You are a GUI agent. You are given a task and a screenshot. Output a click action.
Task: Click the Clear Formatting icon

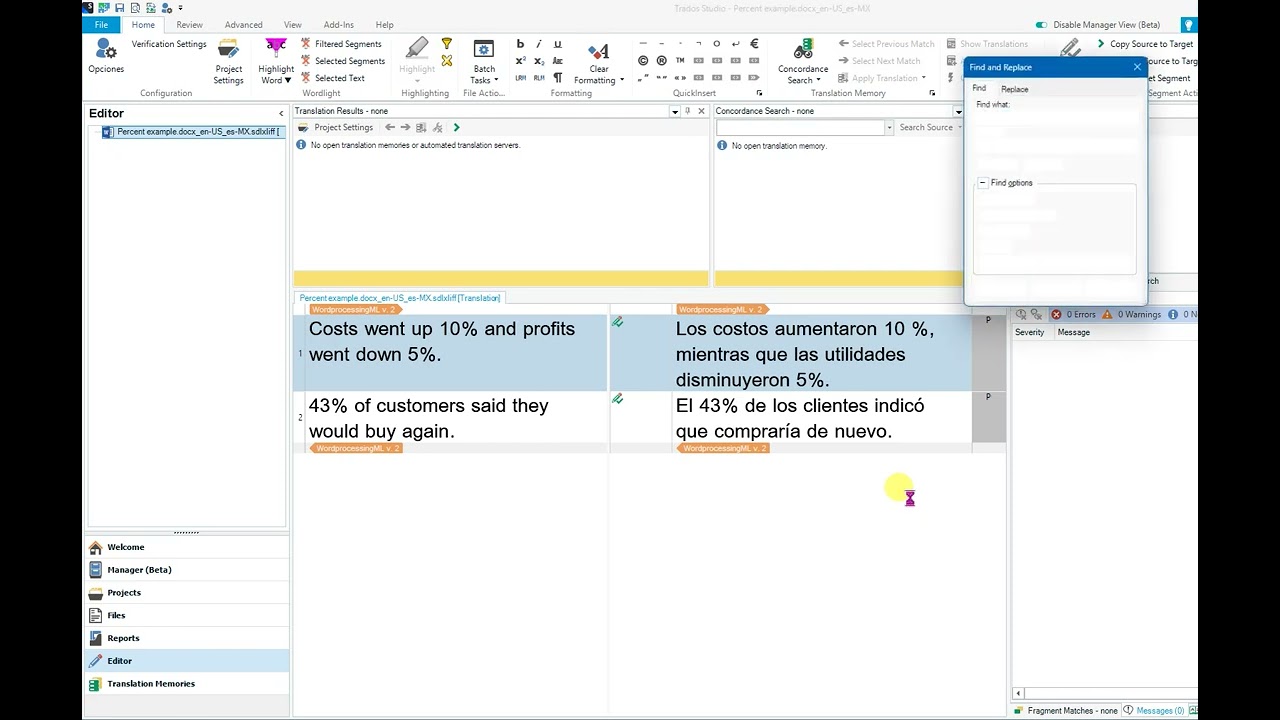[x=599, y=50]
